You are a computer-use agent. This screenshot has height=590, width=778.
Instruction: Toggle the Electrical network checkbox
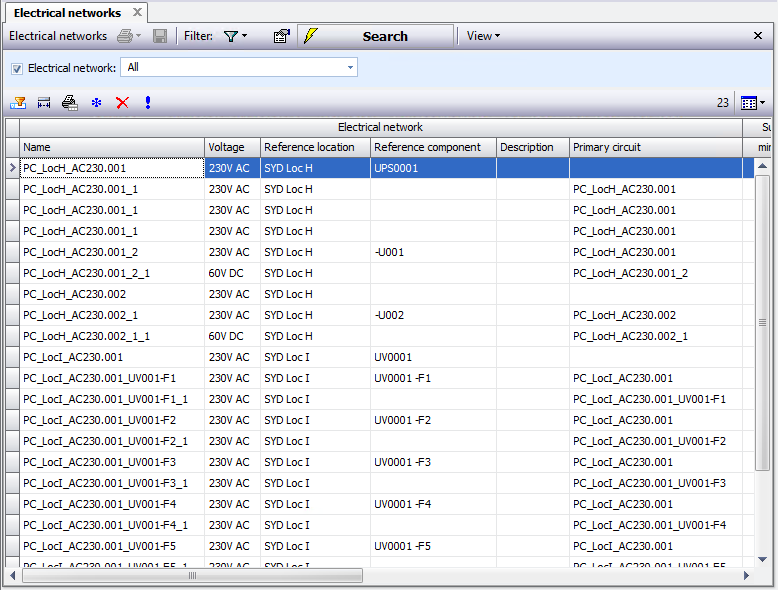pyautogui.click(x=17, y=68)
